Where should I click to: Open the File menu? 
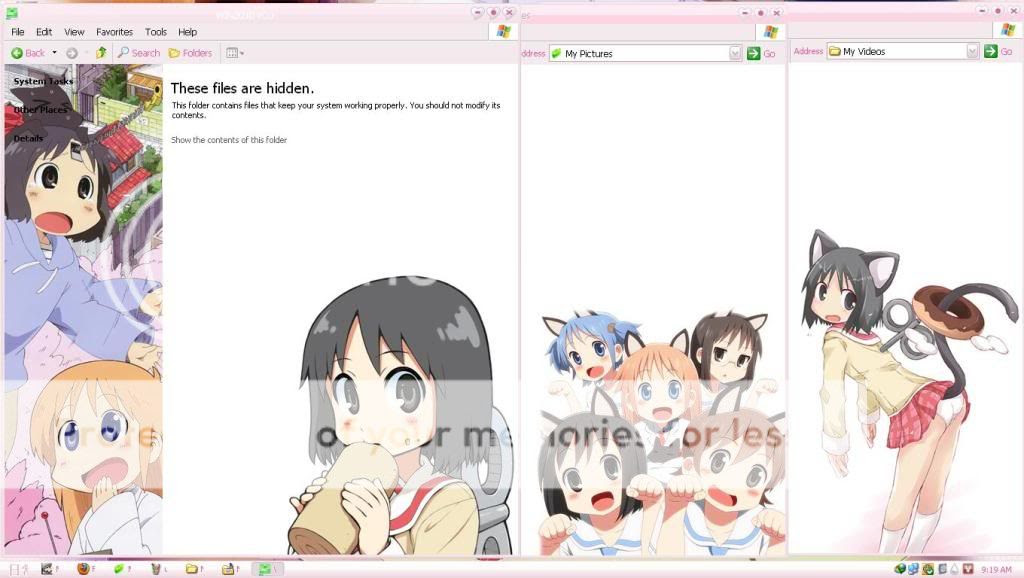[x=18, y=32]
